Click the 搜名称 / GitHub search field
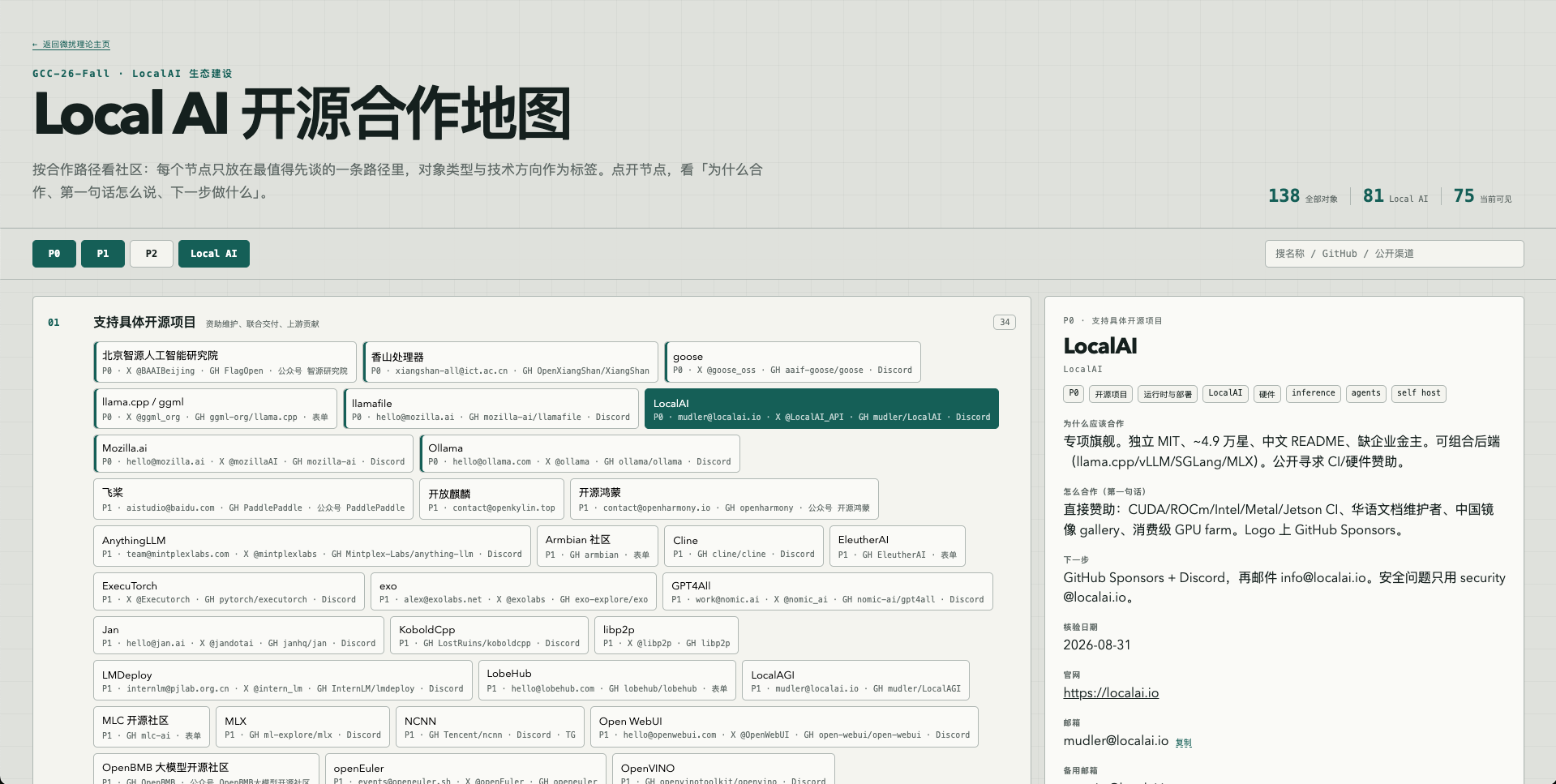The height and width of the screenshot is (784, 1556). (1394, 254)
